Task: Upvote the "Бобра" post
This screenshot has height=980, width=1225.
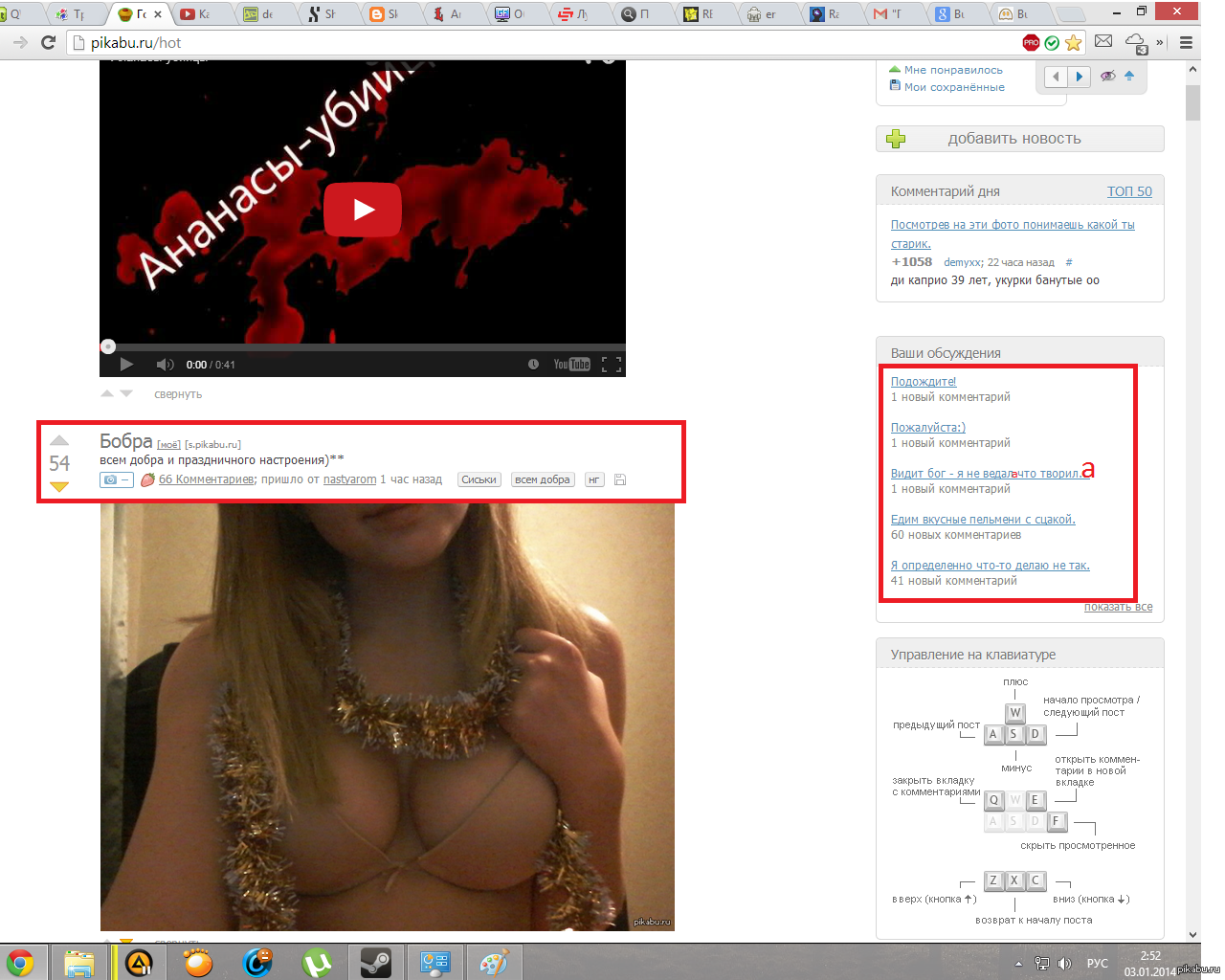Action: pos(59,440)
